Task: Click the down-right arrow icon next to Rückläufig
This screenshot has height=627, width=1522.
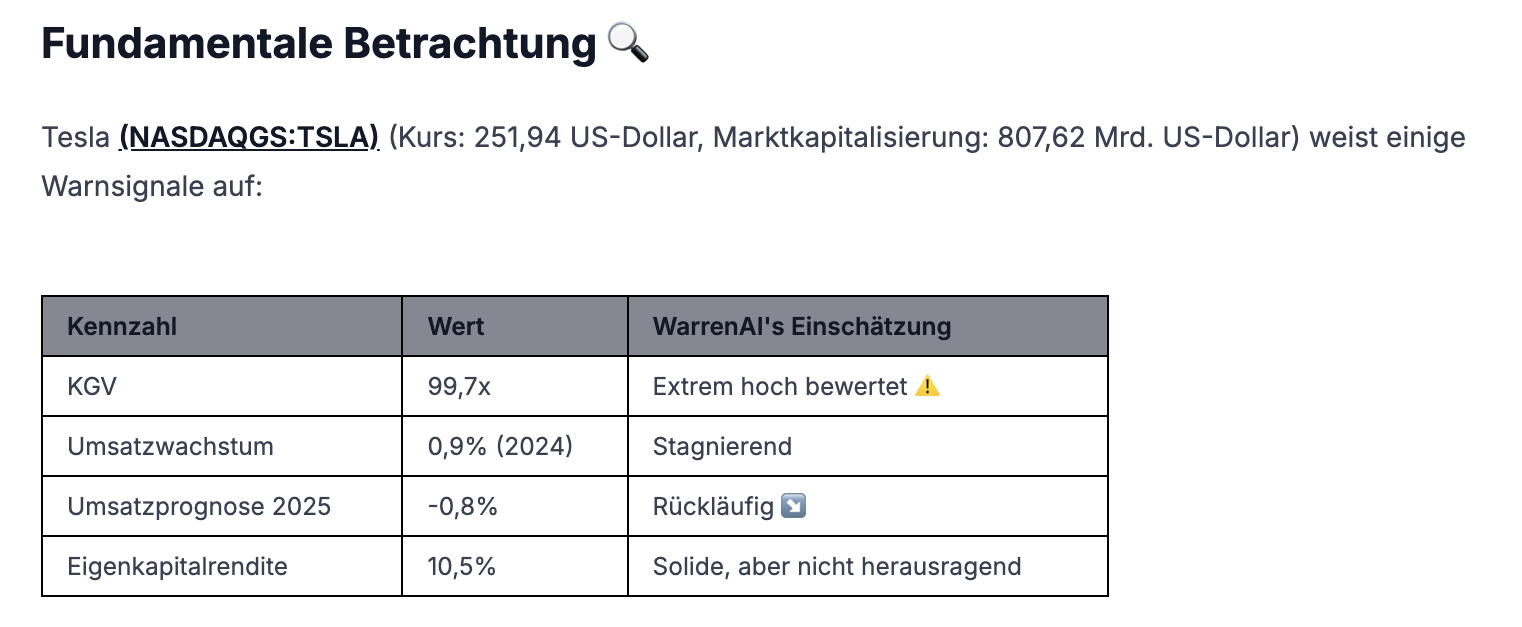Action: [x=792, y=506]
